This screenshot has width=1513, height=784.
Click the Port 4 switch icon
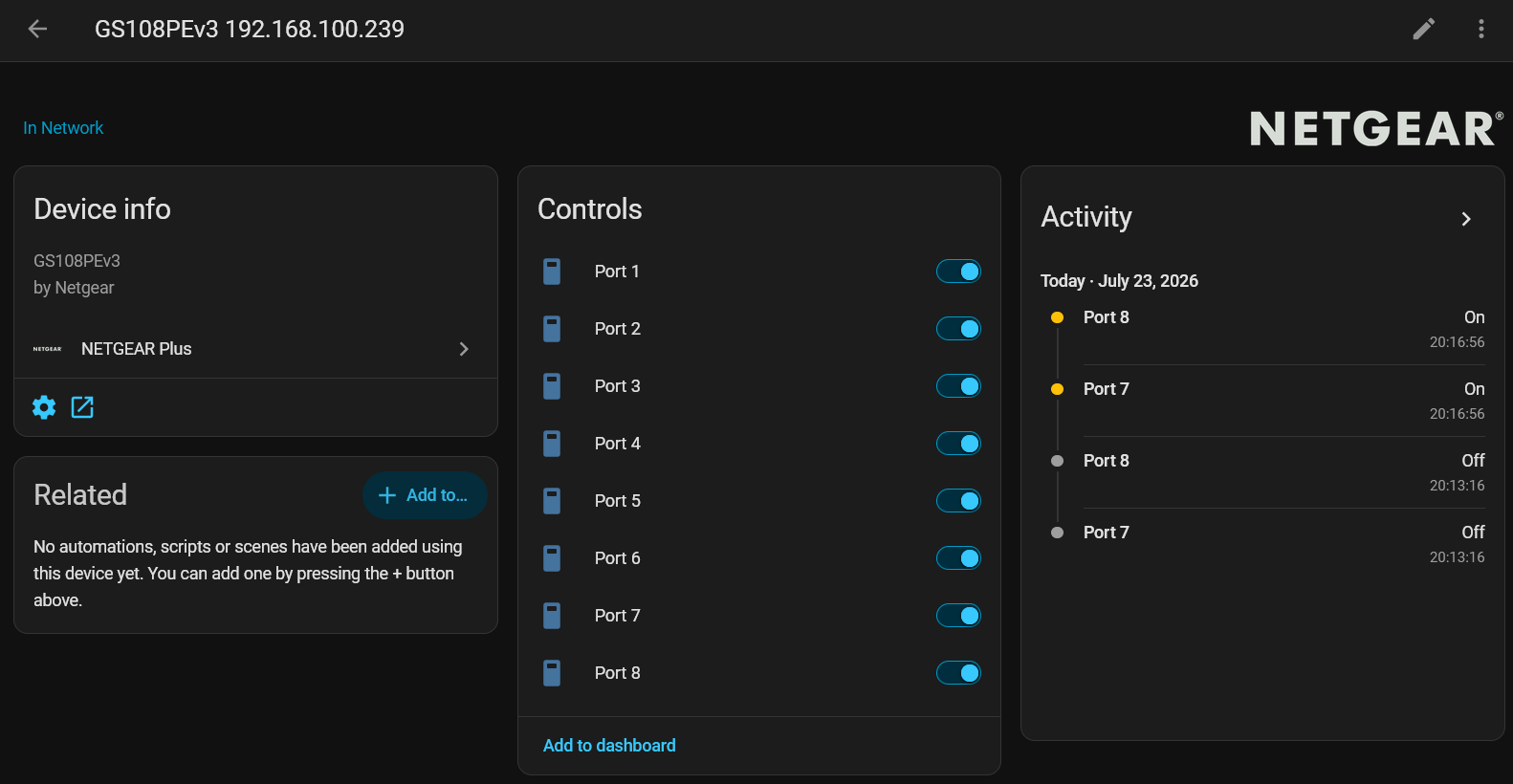click(552, 444)
